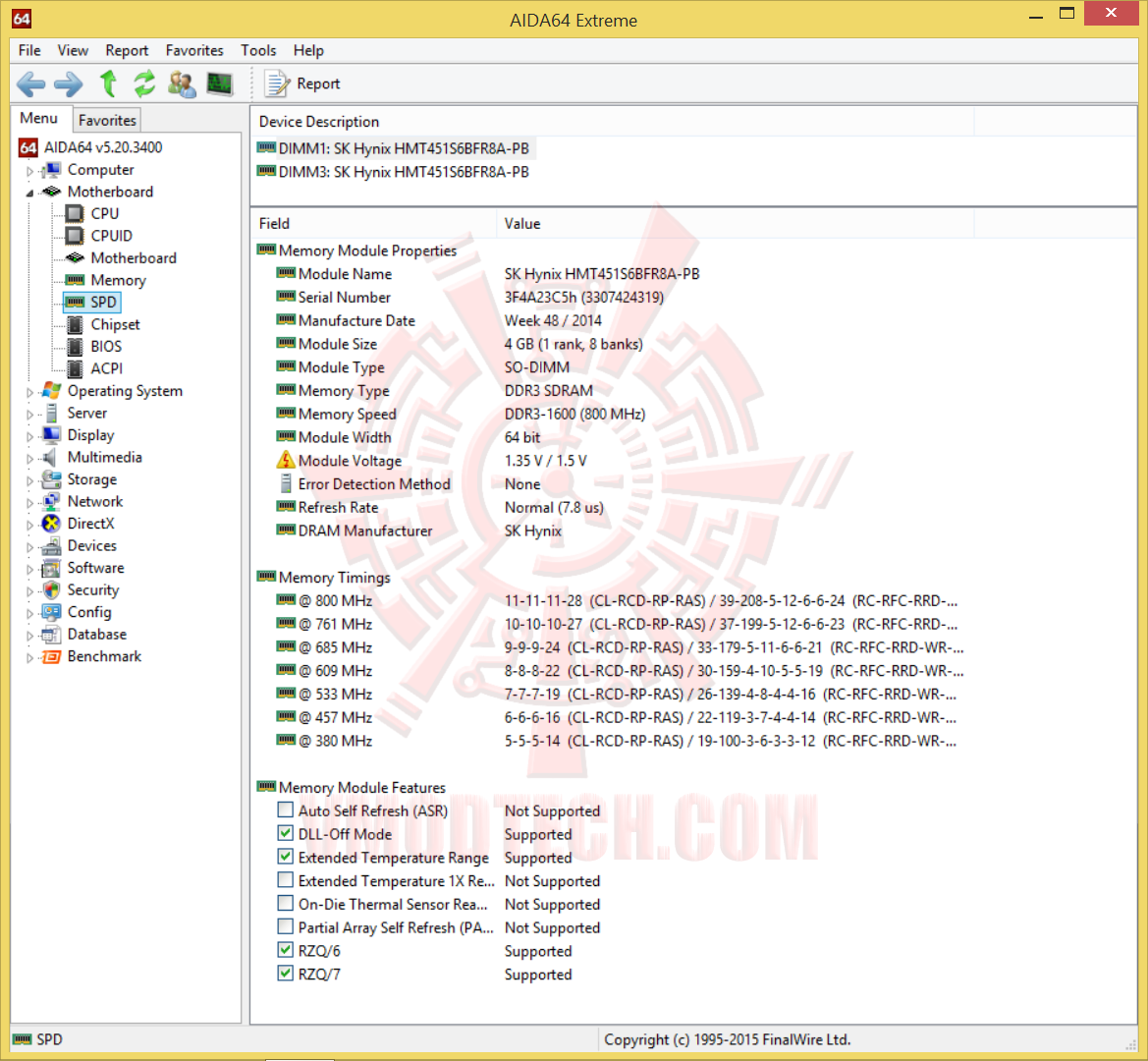The image size is (1148, 1061).
Task: Expand the Storage tree node
Action: [x=29, y=481]
